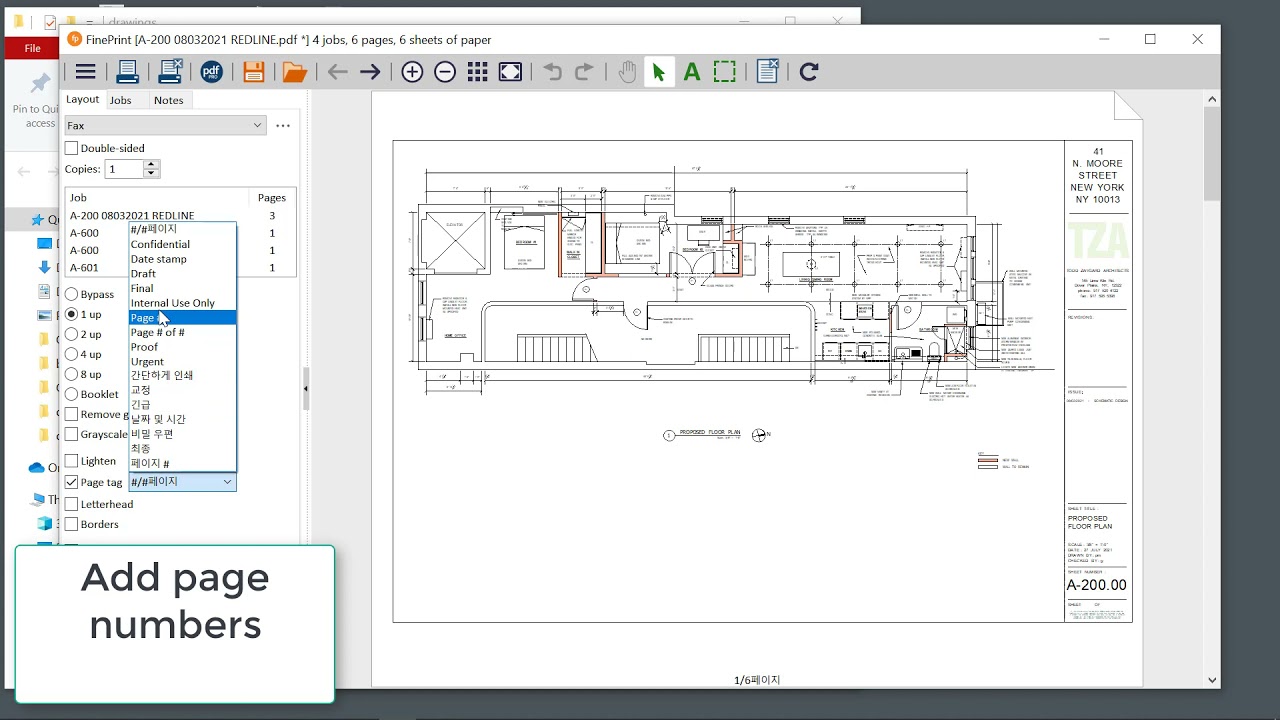Enable the Letterhead checkbox
Viewport: 1280px width, 720px height.
point(71,504)
